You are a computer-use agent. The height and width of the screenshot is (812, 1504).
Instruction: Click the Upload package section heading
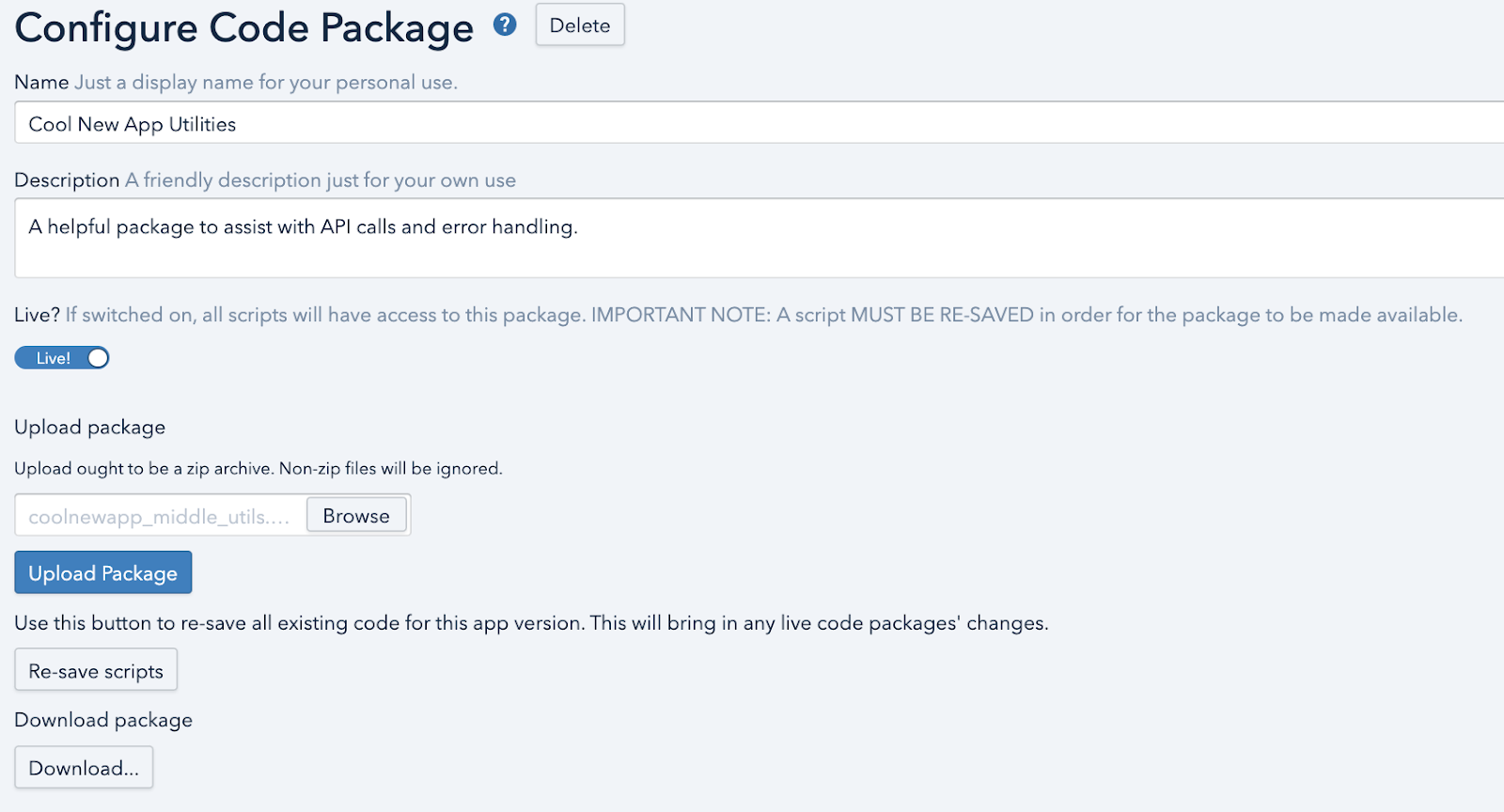(90, 428)
